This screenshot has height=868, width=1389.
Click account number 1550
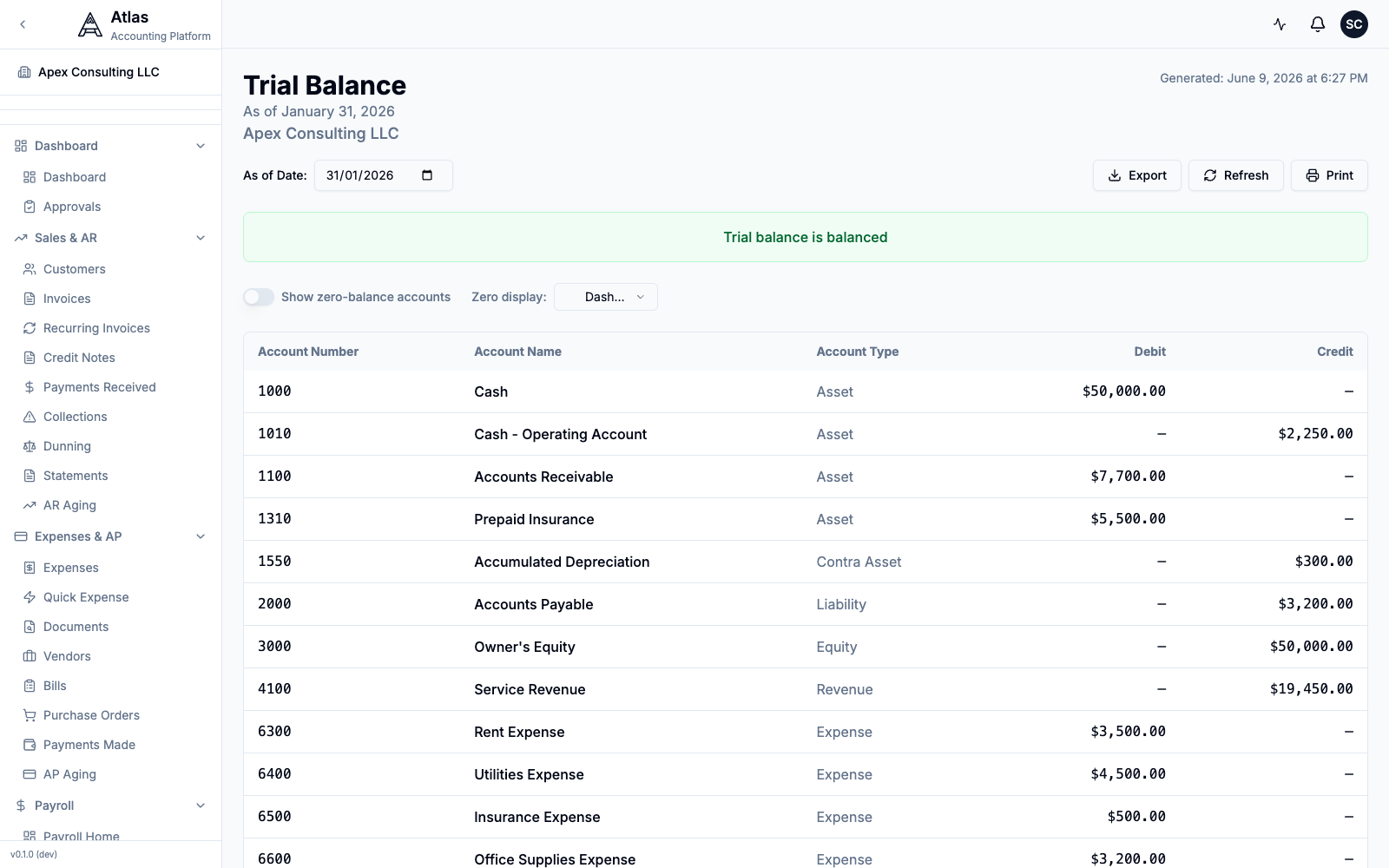tap(274, 562)
